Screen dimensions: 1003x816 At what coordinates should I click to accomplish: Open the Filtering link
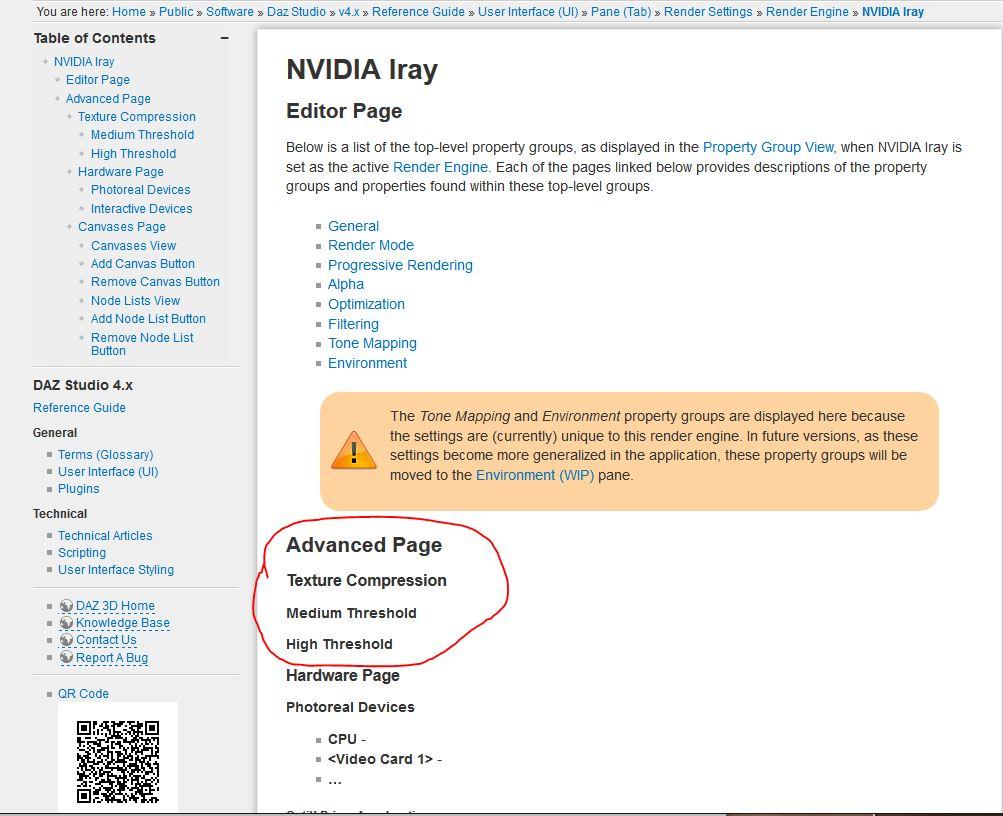click(x=353, y=324)
